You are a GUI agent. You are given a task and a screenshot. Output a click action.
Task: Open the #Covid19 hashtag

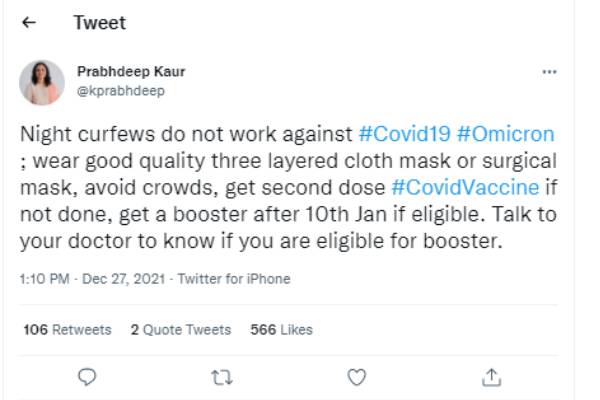pyautogui.click(x=402, y=134)
